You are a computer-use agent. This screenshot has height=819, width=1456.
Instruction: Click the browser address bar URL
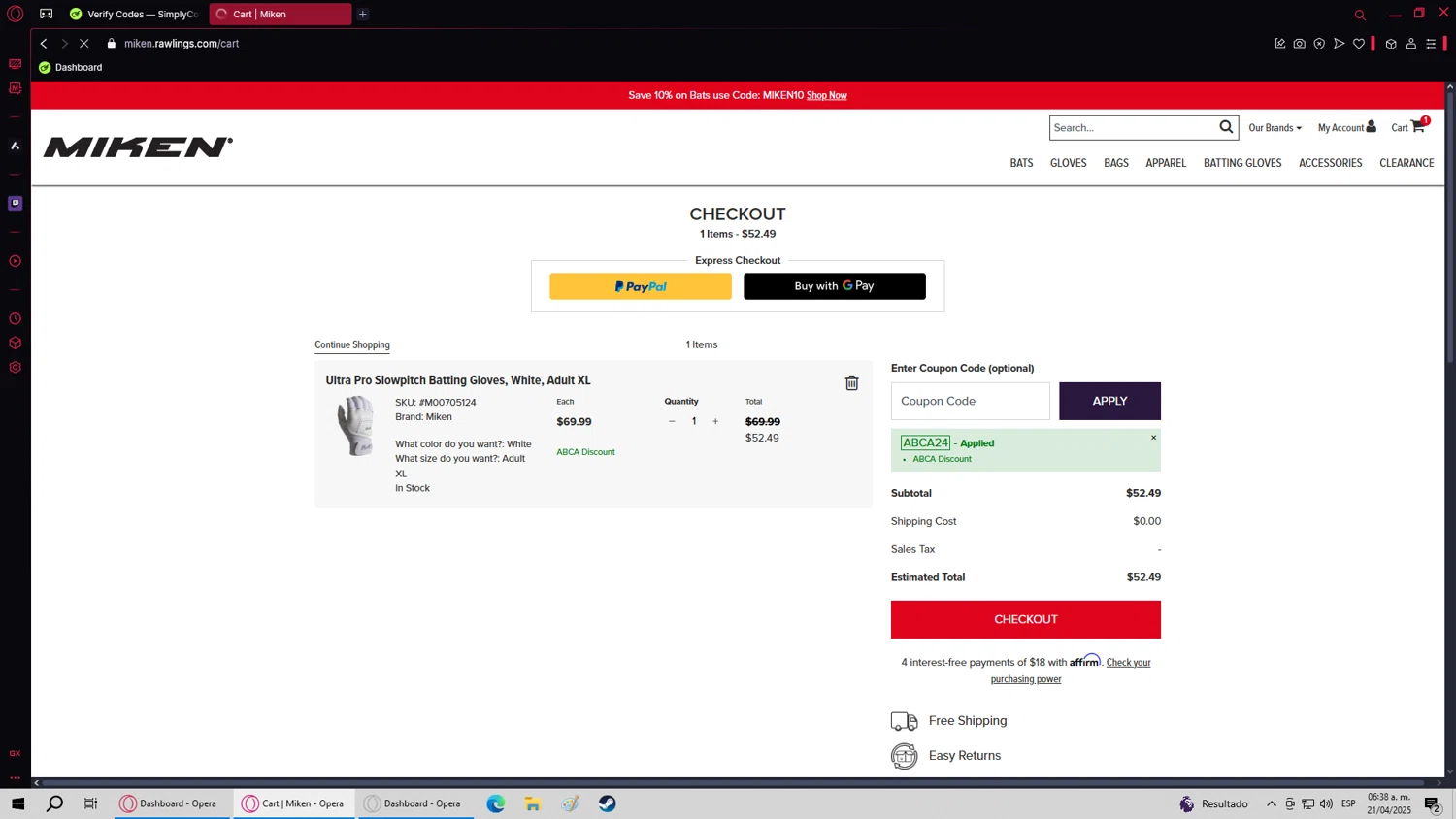point(182,44)
